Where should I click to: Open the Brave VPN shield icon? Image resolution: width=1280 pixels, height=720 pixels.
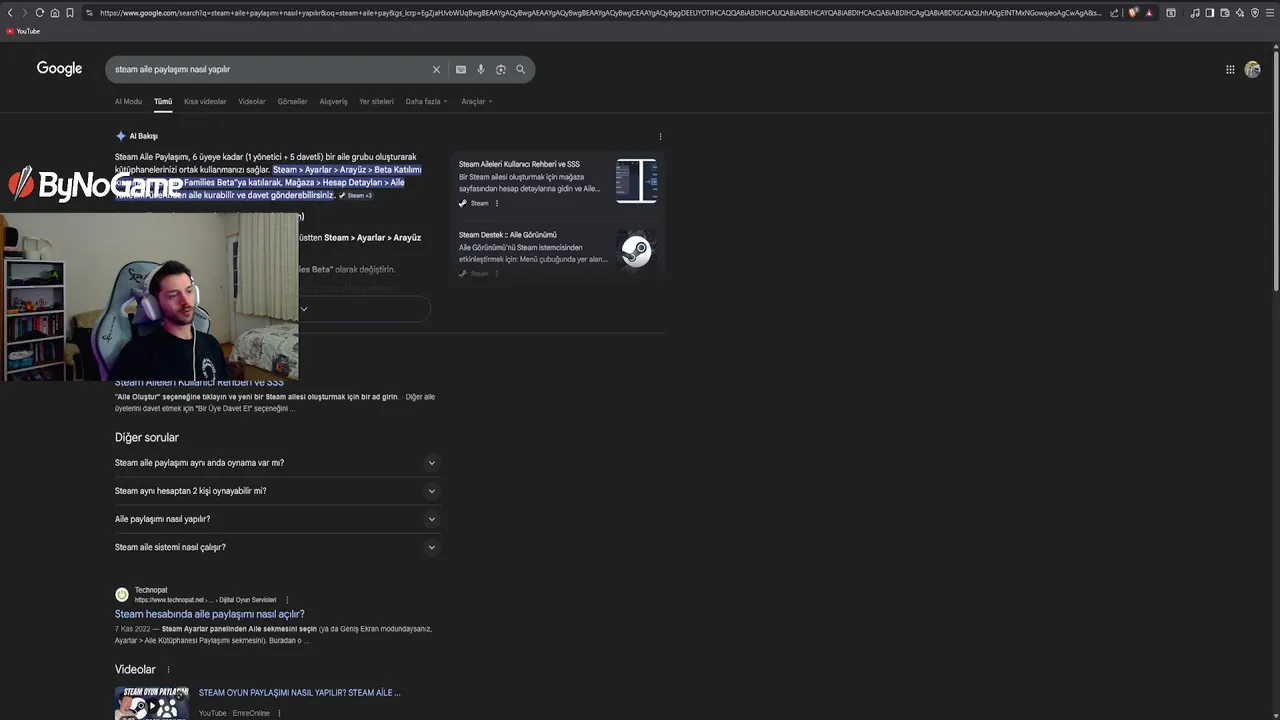pos(1255,13)
